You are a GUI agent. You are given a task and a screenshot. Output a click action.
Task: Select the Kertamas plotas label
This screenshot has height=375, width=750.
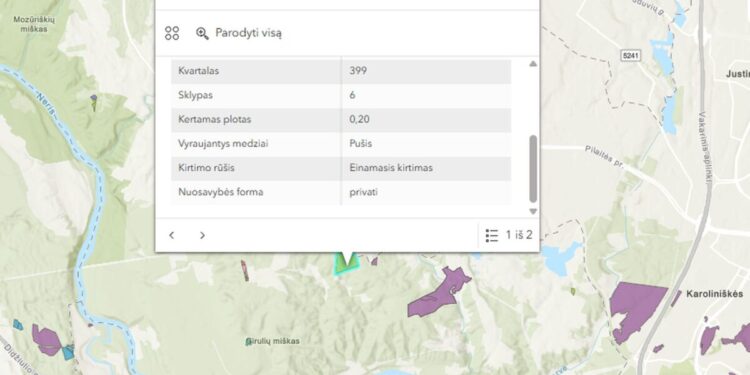click(214, 120)
